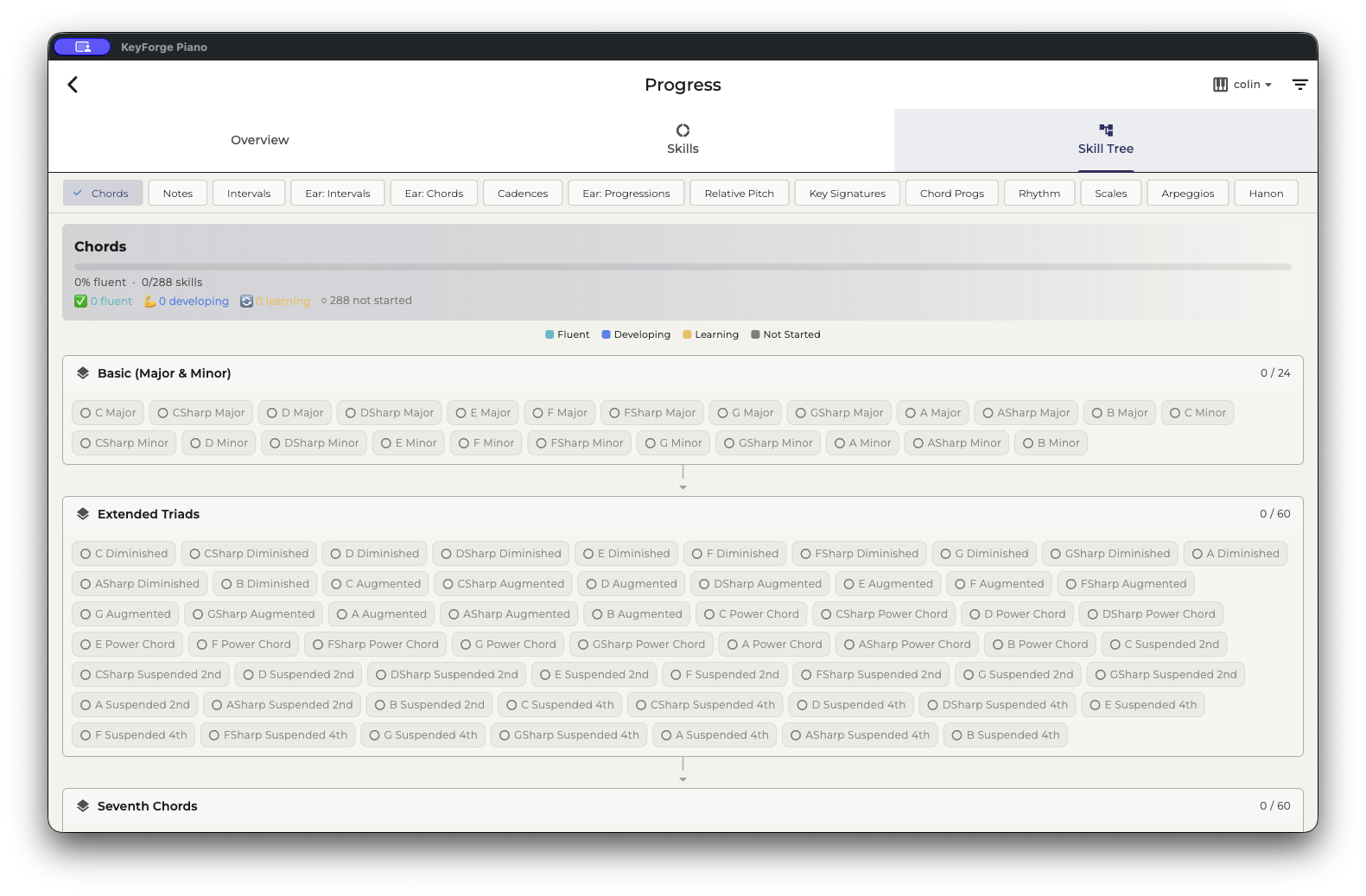The image size is (1366, 896).
Task: Open the C Suspended 2nd skill
Action: [1165, 645]
